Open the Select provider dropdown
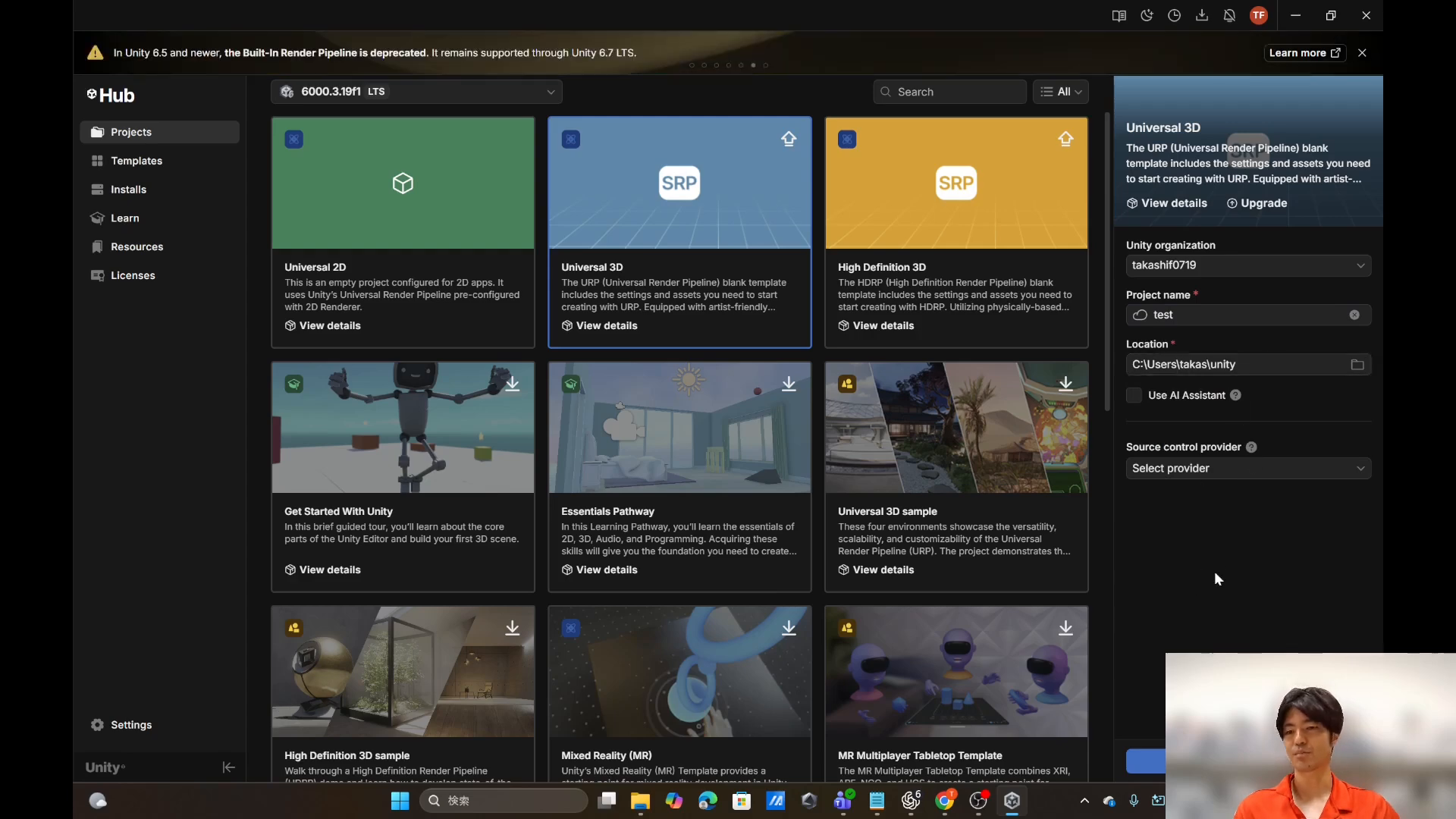 click(1248, 469)
